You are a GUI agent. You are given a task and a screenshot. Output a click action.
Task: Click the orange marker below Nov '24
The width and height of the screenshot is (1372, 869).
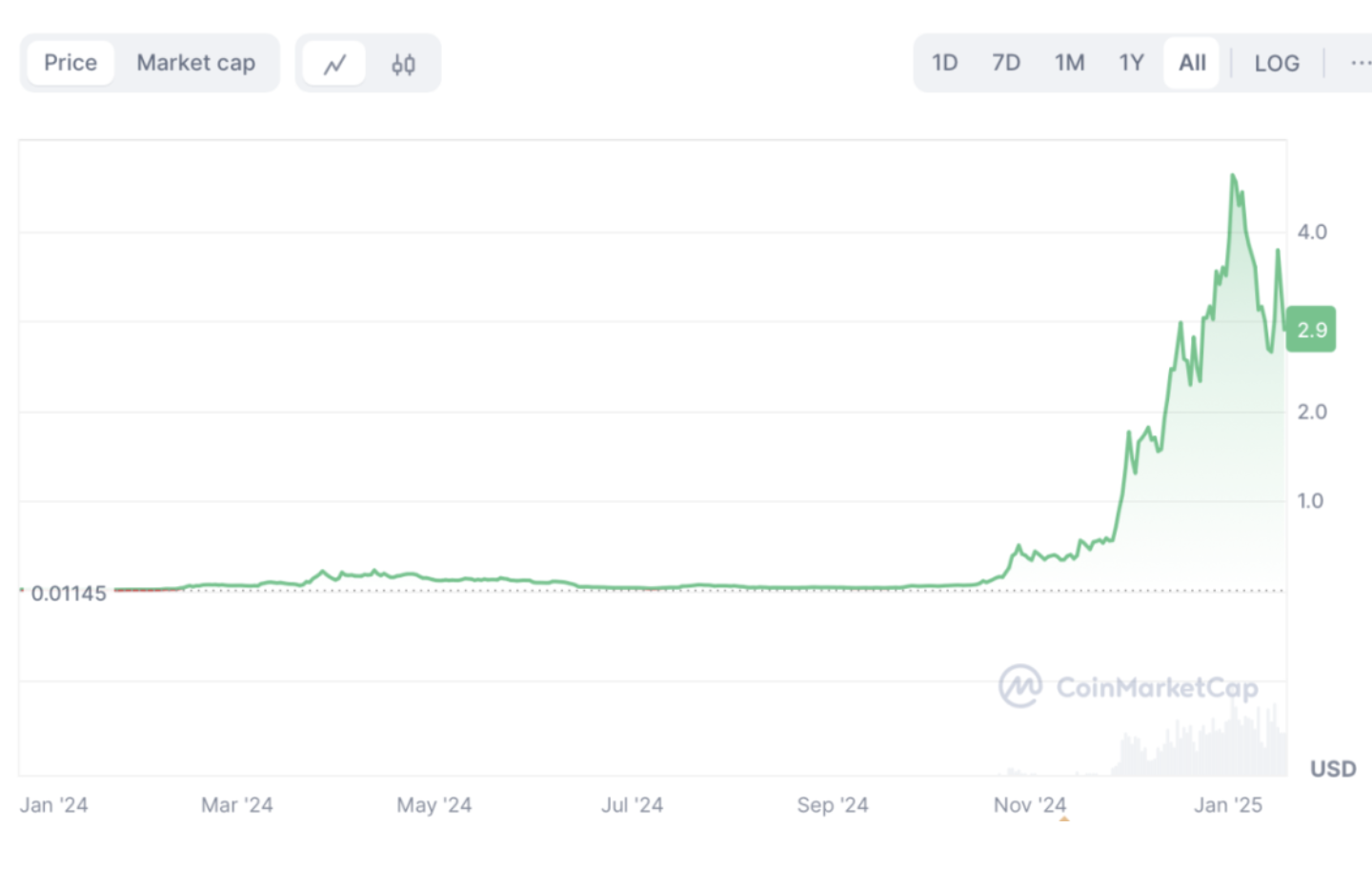(x=1064, y=818)
